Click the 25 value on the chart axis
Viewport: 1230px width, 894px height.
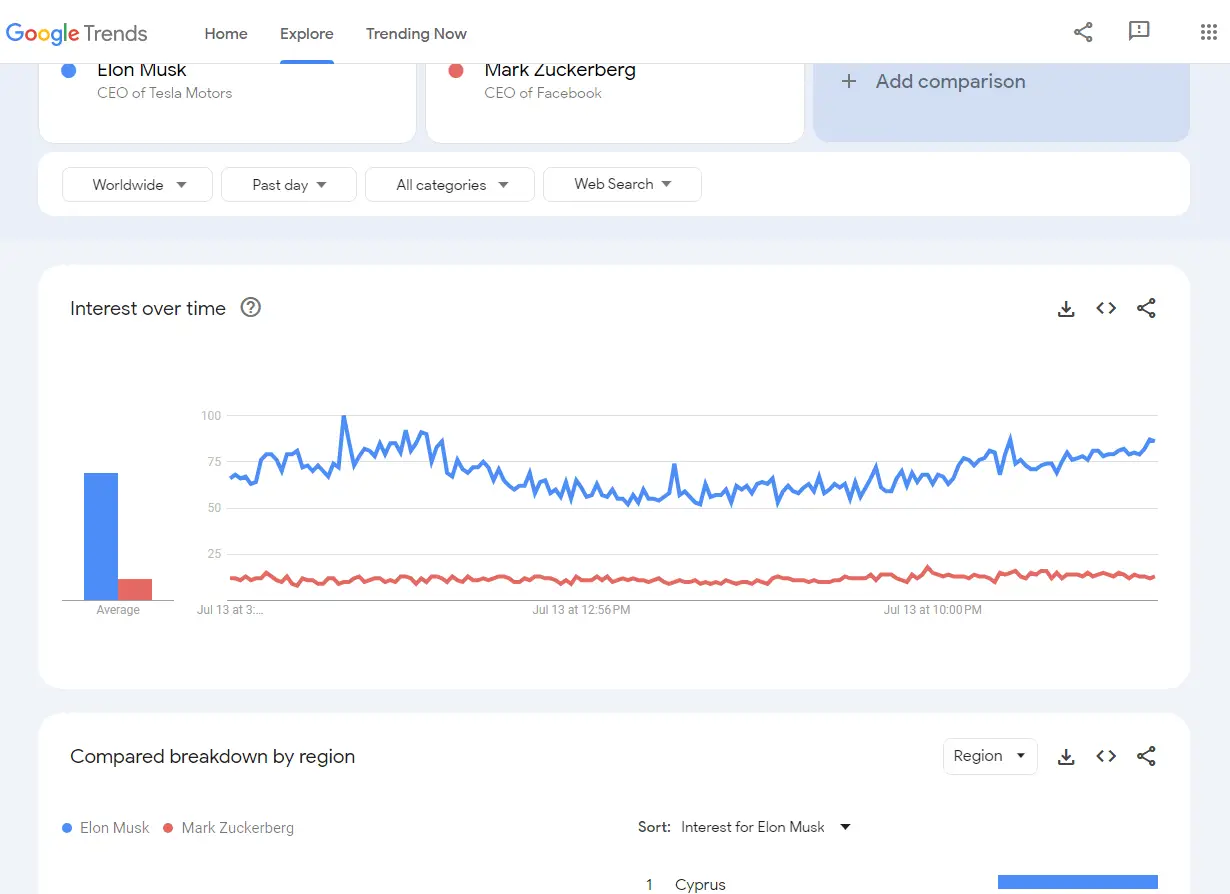coord(213,554)
